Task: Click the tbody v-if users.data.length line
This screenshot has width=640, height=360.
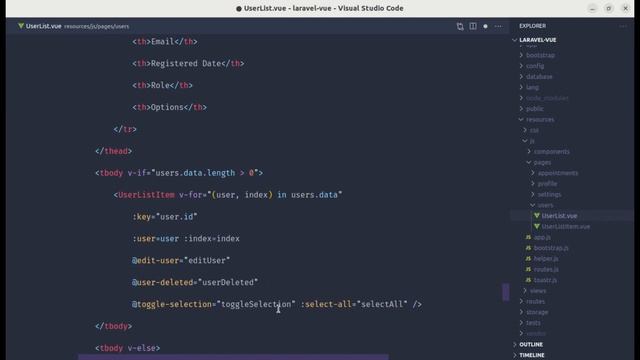Action: click(x=179, y=173)
